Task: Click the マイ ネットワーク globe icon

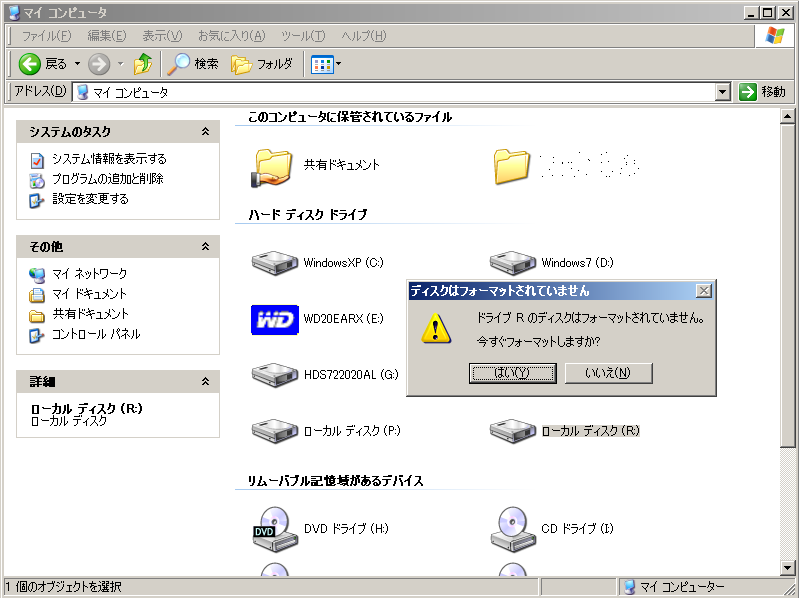Action: pos(37,275)
